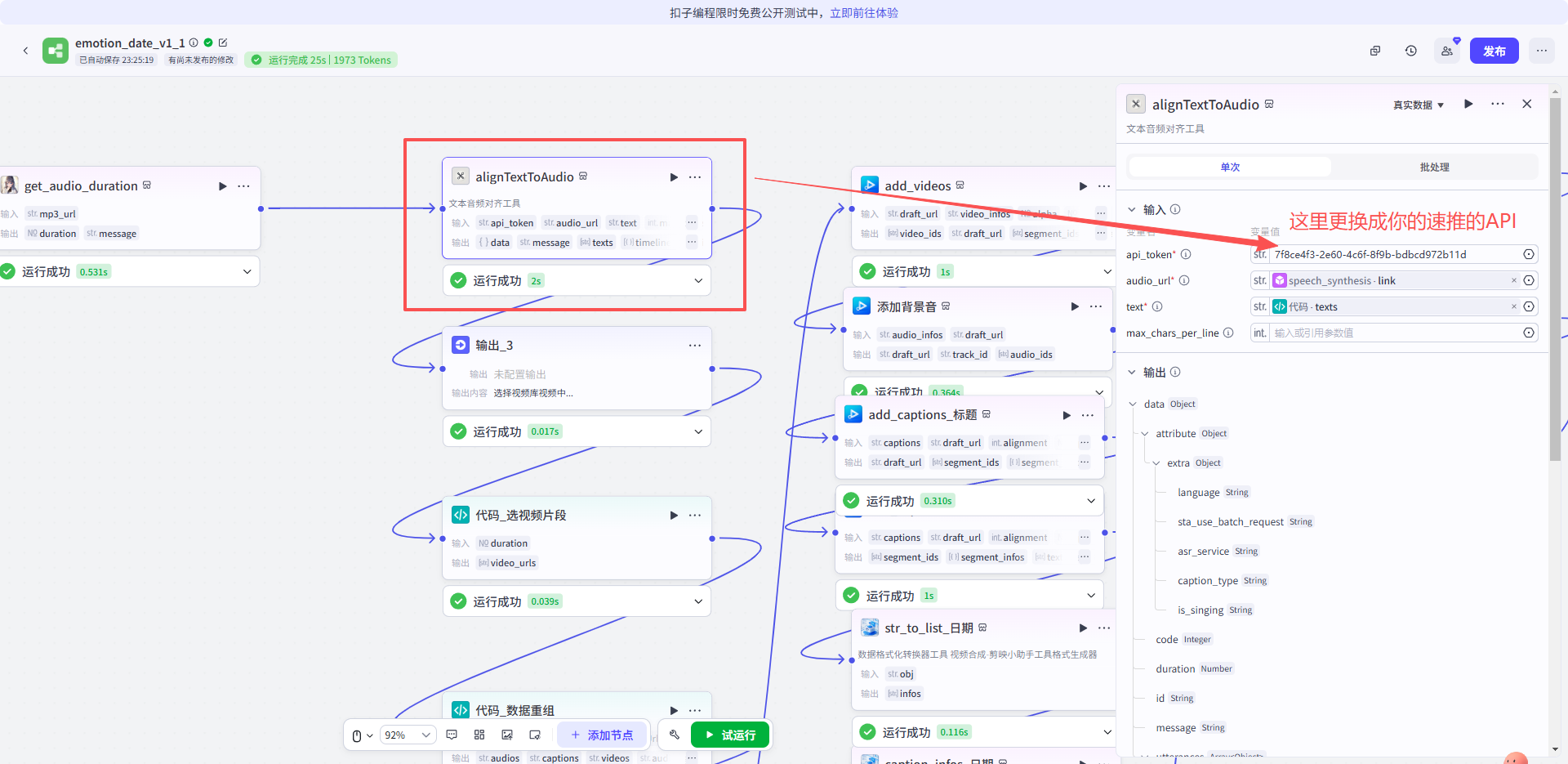Switch to 批处理 batch processing tab
This screenshot has height=764, width=1568.
(1434, 167)
